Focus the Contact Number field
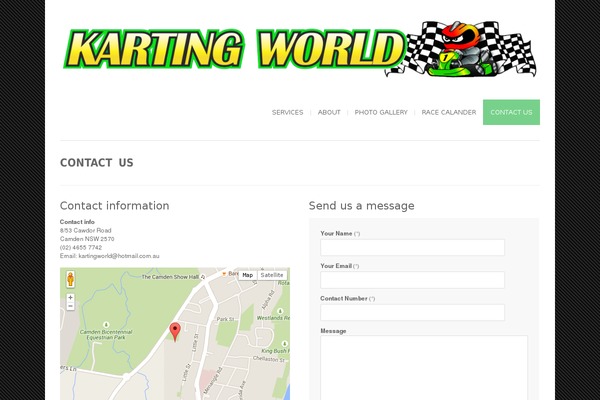 (412, 312)
